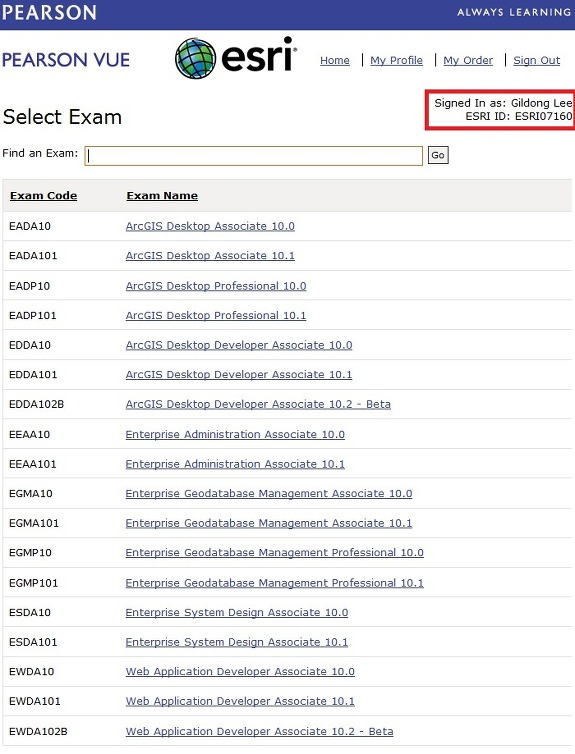Select Enterprise Geodatabase Management Associate 10.0
The image size is (575, 754).
click(x=269, y=493)
